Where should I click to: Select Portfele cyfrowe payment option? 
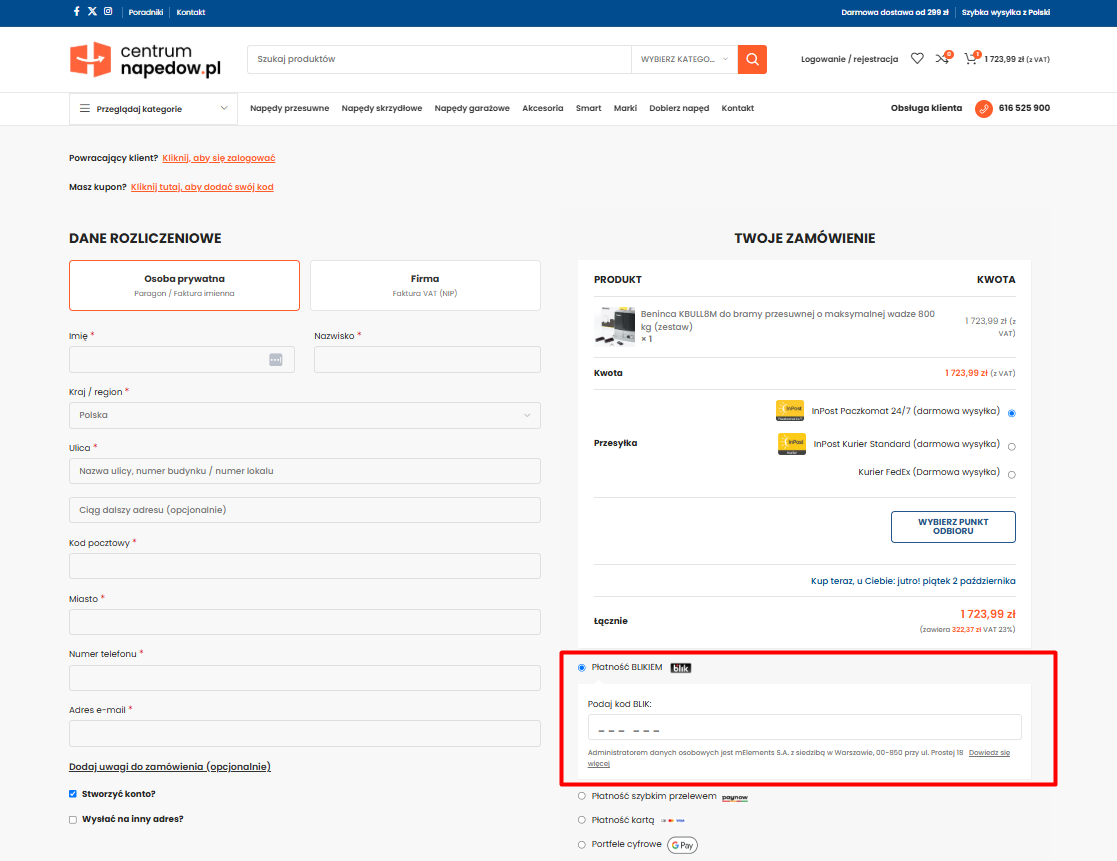[582, 845]
